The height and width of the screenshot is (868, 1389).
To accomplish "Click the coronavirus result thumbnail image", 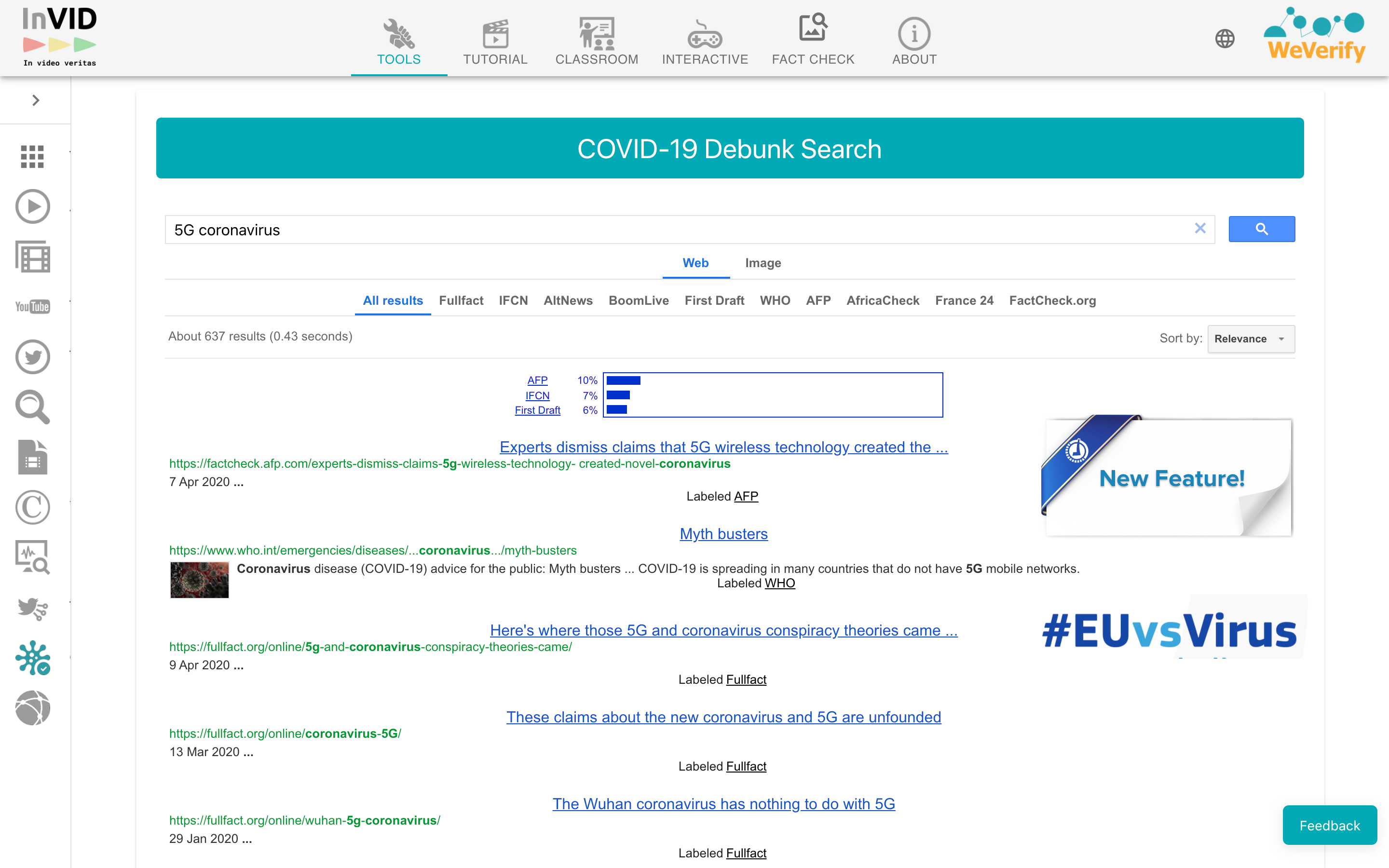I will (x=199, y=580).
